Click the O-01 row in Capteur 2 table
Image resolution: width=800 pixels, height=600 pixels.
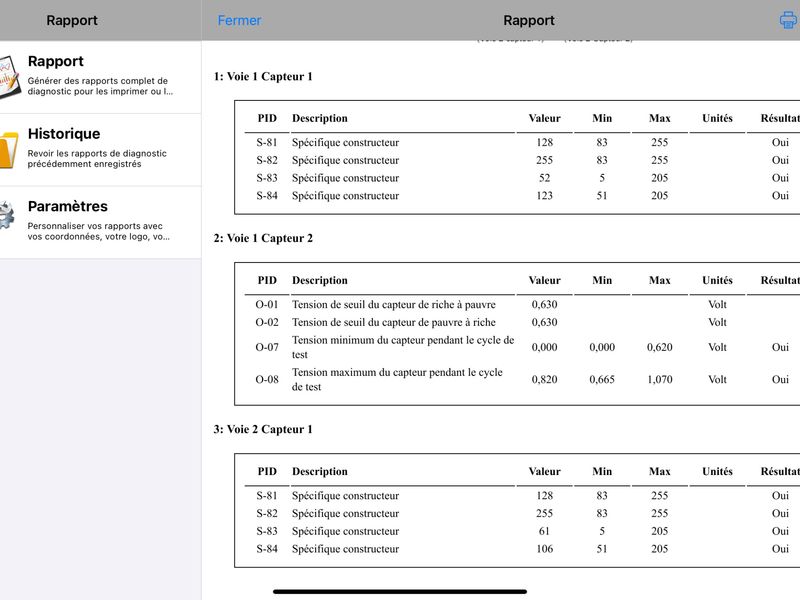pos(522,305)
